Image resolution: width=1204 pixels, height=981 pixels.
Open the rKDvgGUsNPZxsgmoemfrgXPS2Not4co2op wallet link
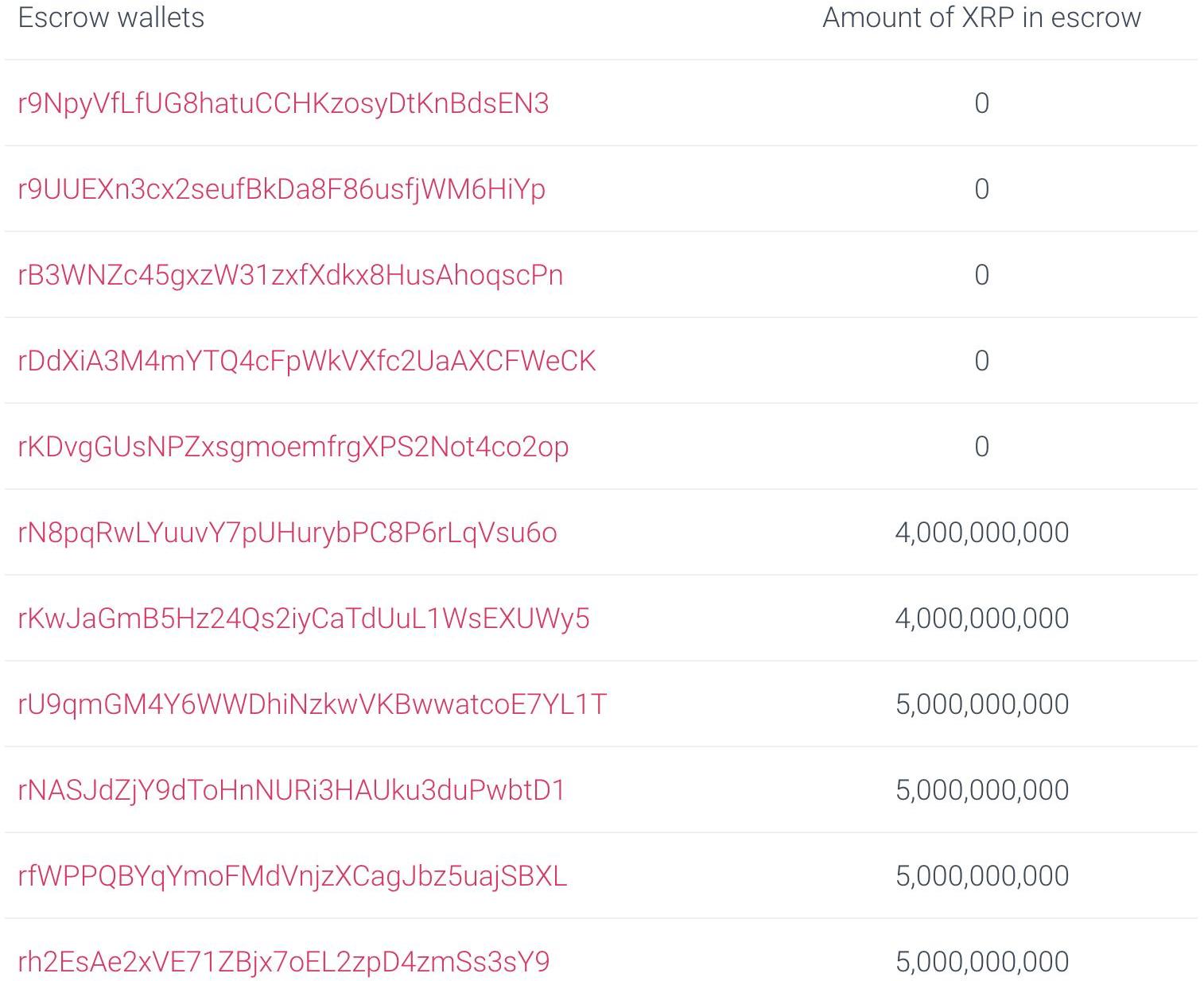(x=293, y=447)
